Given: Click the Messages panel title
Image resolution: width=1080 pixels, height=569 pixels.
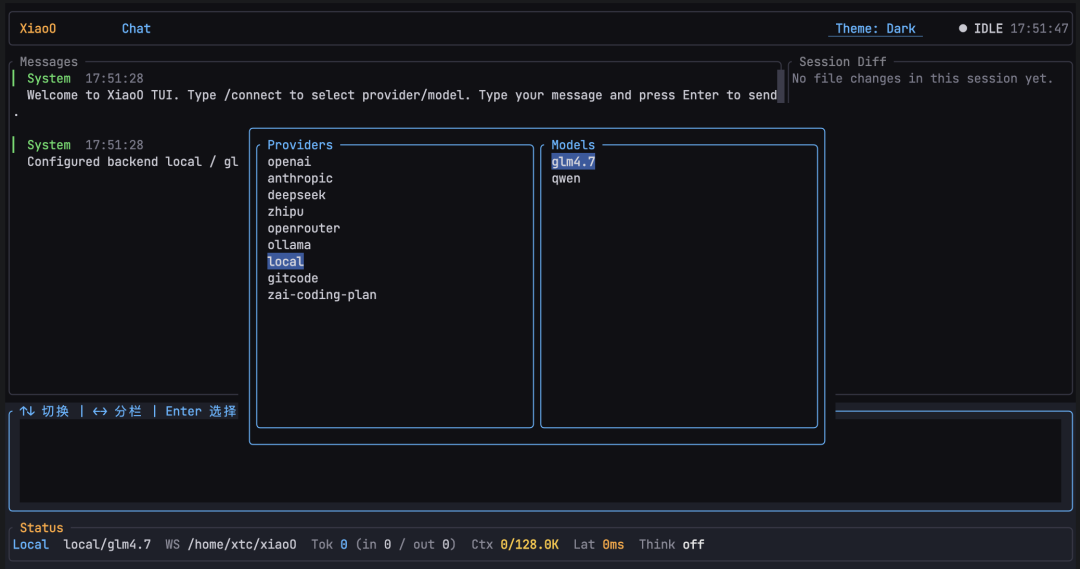Looking at the screenshot, I should click(x=48, y=61).
